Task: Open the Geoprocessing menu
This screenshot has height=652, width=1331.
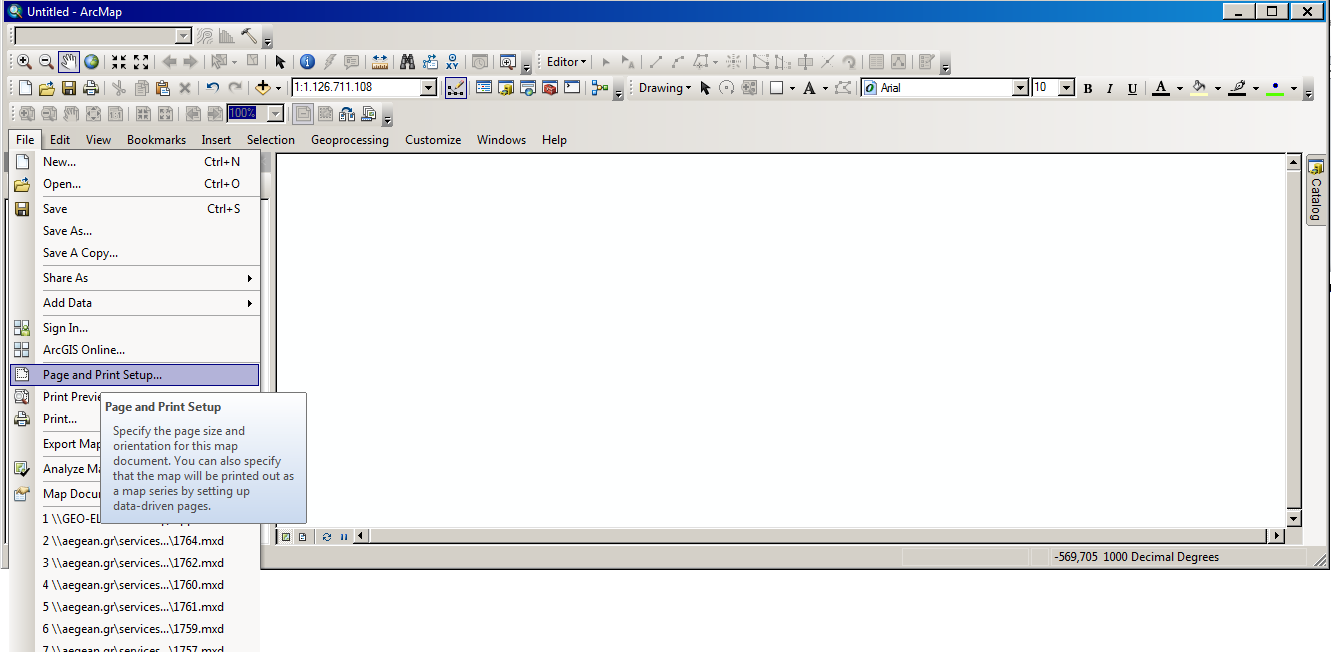Action: 350,140
